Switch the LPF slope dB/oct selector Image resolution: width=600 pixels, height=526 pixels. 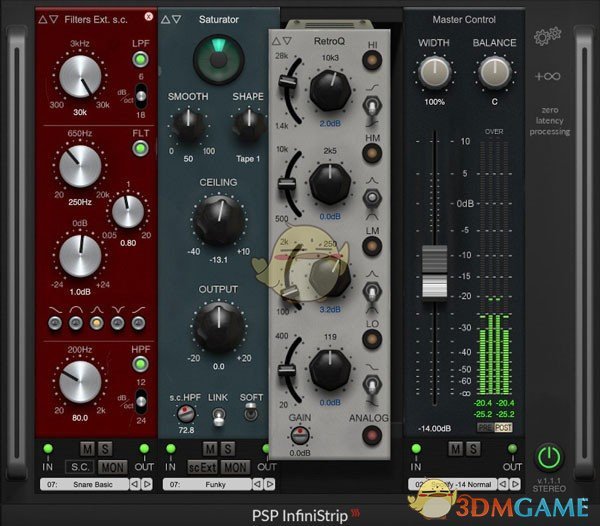point(141,96)
